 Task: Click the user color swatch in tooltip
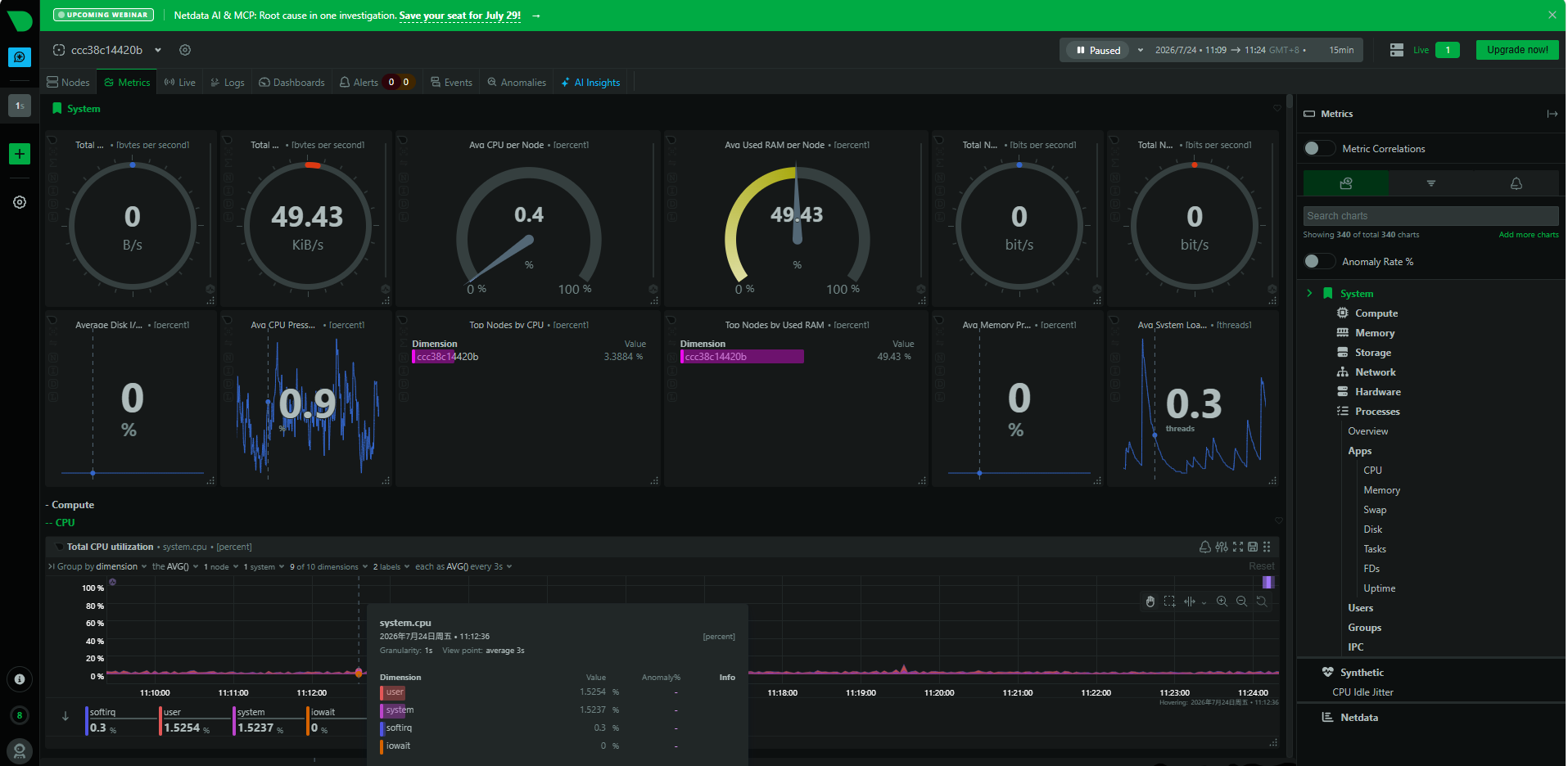[x=382, y=692]
